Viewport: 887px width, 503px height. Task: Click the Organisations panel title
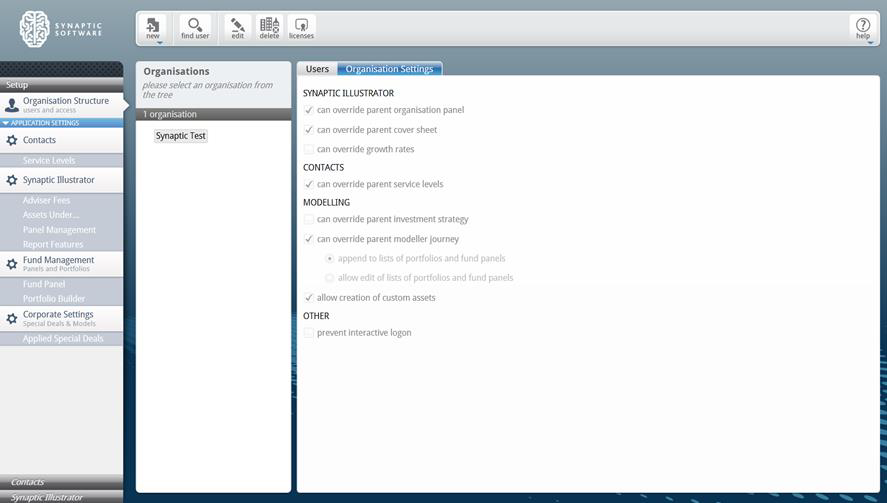(x=176, y=71)
